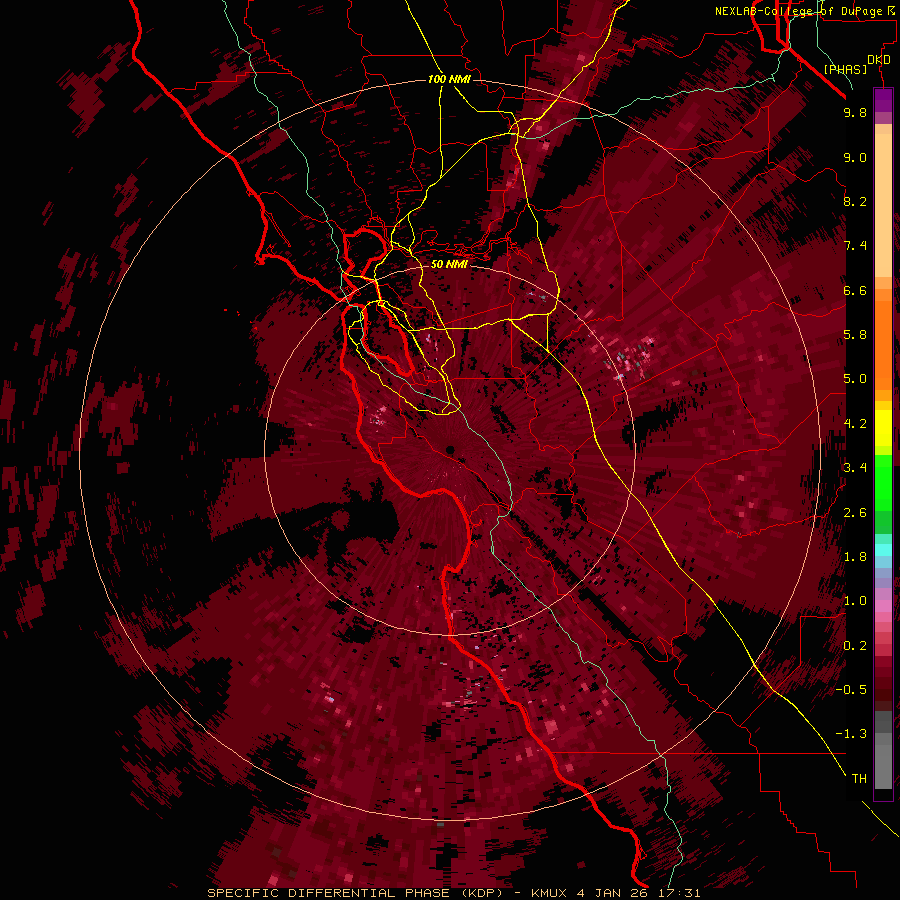Click the 4.2 scale label
The width and height of the screenshot is (900, 900).
pos(855,424)
